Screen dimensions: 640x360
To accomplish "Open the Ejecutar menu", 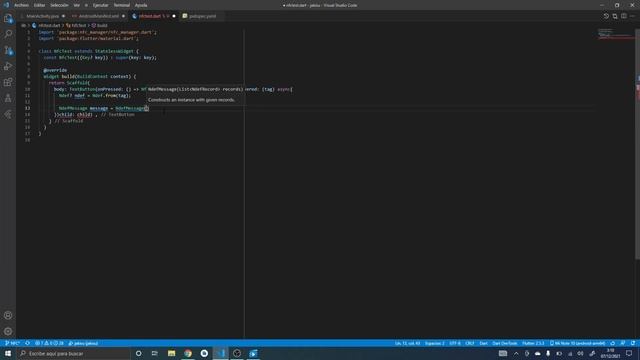I will tap(100, 5).
